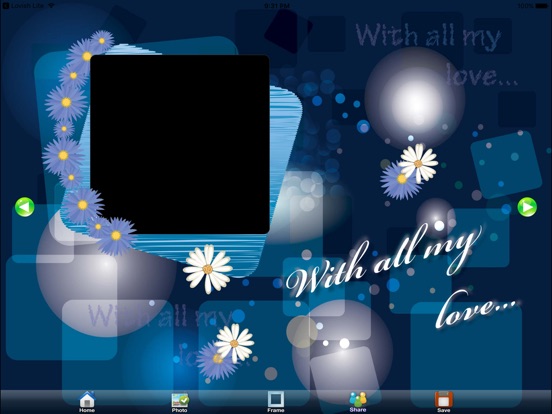The image size is (552, 414).
Task: Choose the Frame icon in toolbar
Action: tap(276, 402)
